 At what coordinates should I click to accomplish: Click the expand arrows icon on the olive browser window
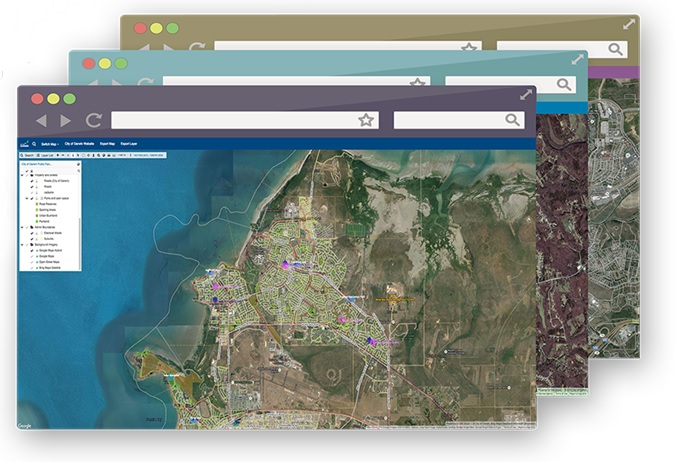coord(629,23)
